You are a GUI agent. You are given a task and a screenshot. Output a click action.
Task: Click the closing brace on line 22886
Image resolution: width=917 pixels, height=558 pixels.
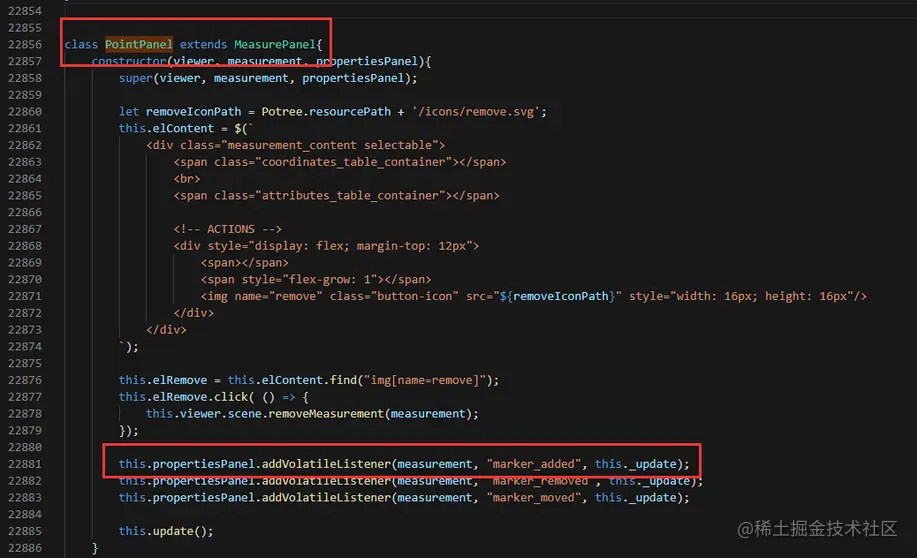[x=95, y=548]
